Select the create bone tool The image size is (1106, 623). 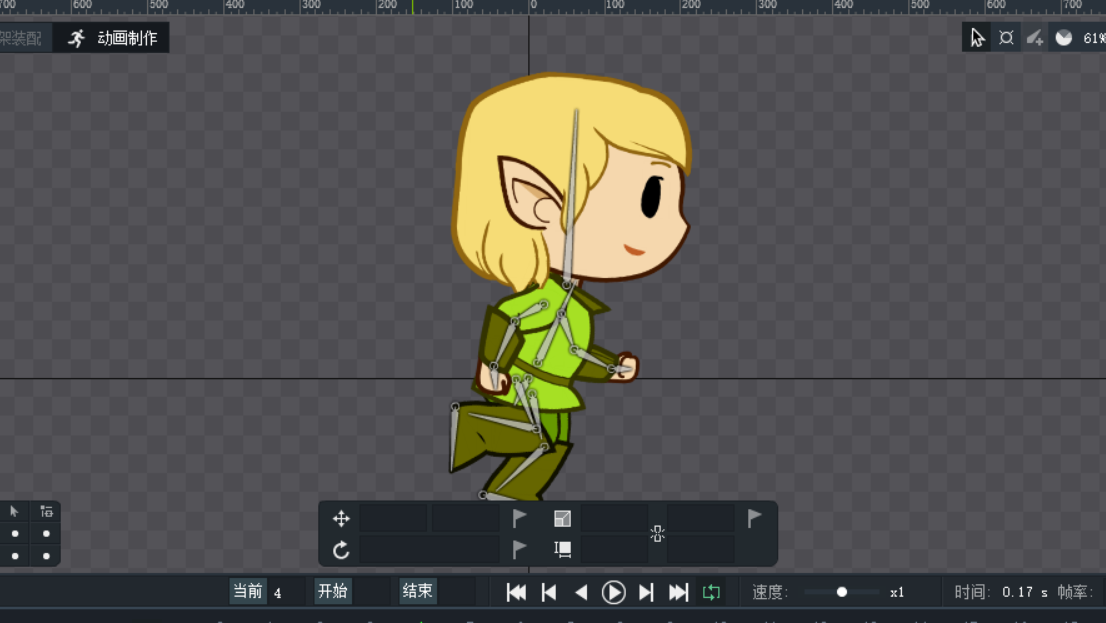[1035, 38]
